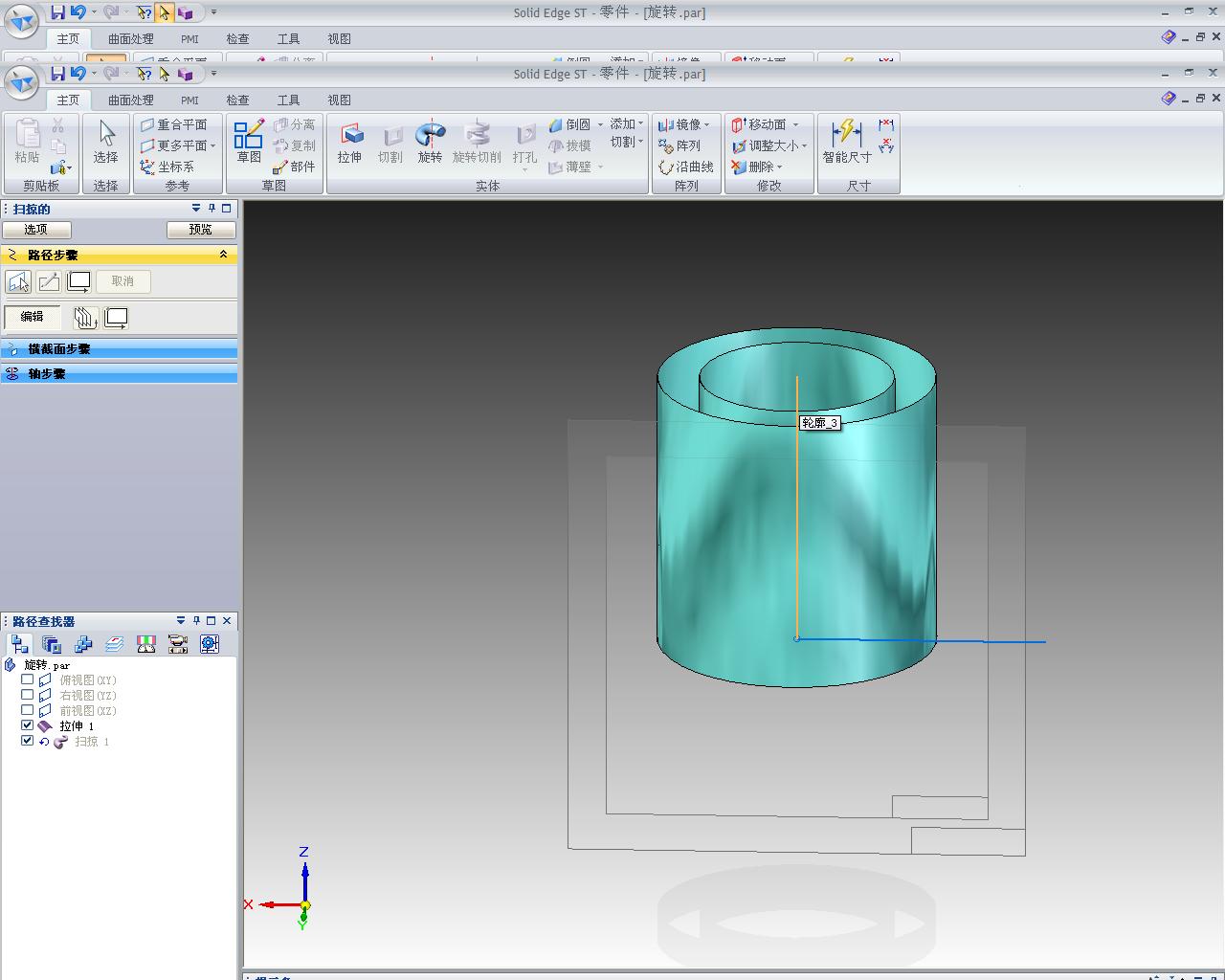Viewport: 1225px width, 980px height.
Task: Expand the Move Faces (移动面) dropdown arrow
Action: [794, 125]
